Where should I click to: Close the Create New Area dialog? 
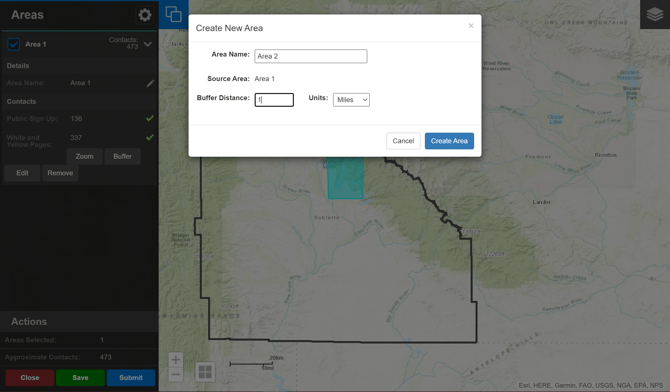471,26
